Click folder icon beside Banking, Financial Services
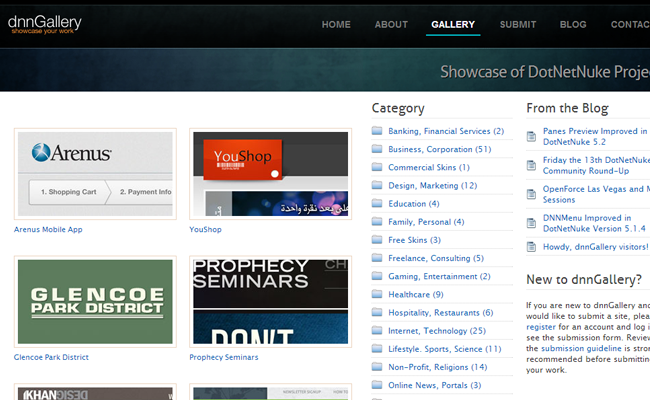The height and width of the screenshot is (400, 650). (x=377, y=131)
